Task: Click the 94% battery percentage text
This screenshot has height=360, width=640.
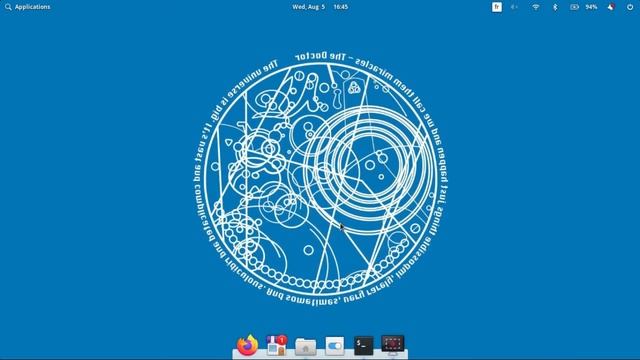Action: (591, 7)
